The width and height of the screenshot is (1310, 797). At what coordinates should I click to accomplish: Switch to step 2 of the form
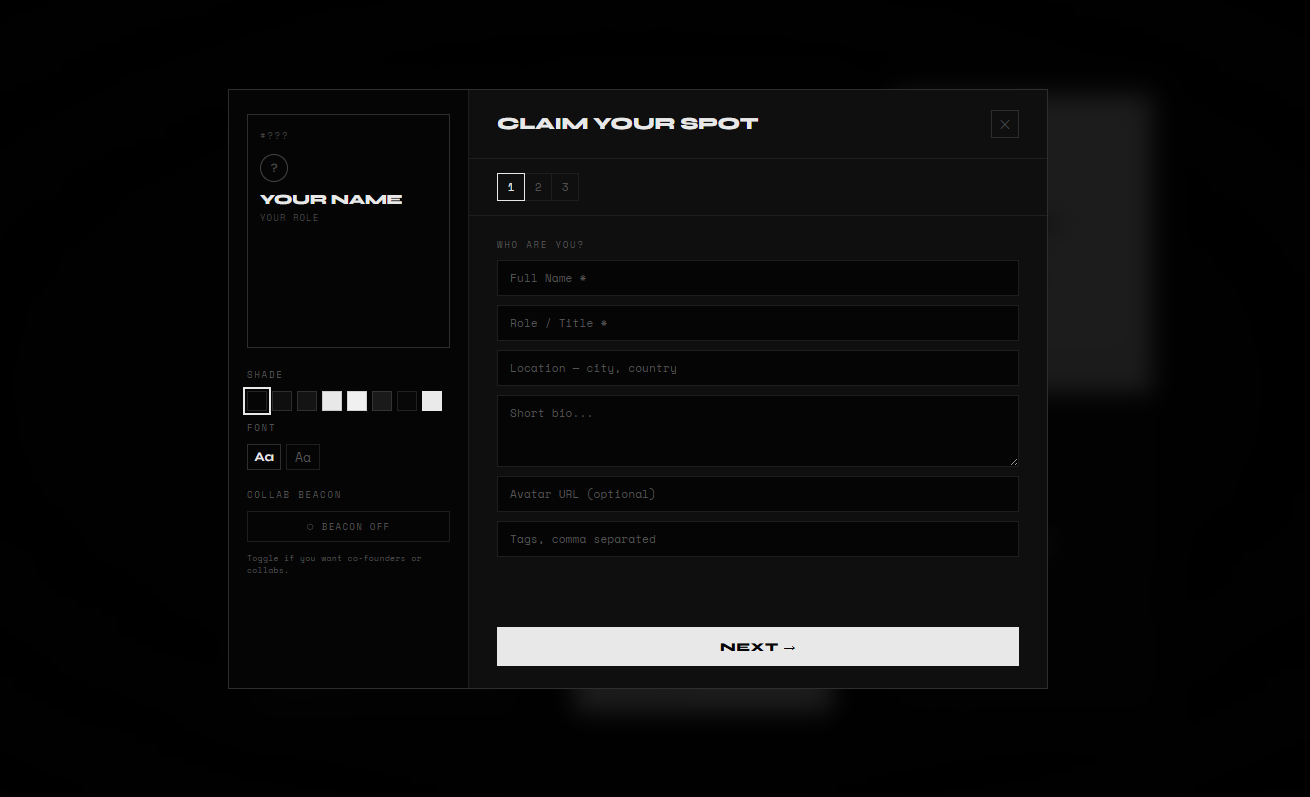538,187
